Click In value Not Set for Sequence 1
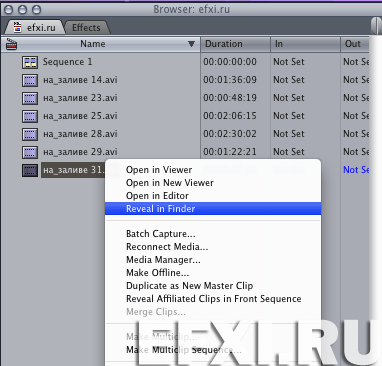382x366 pixels. point(289,62)
